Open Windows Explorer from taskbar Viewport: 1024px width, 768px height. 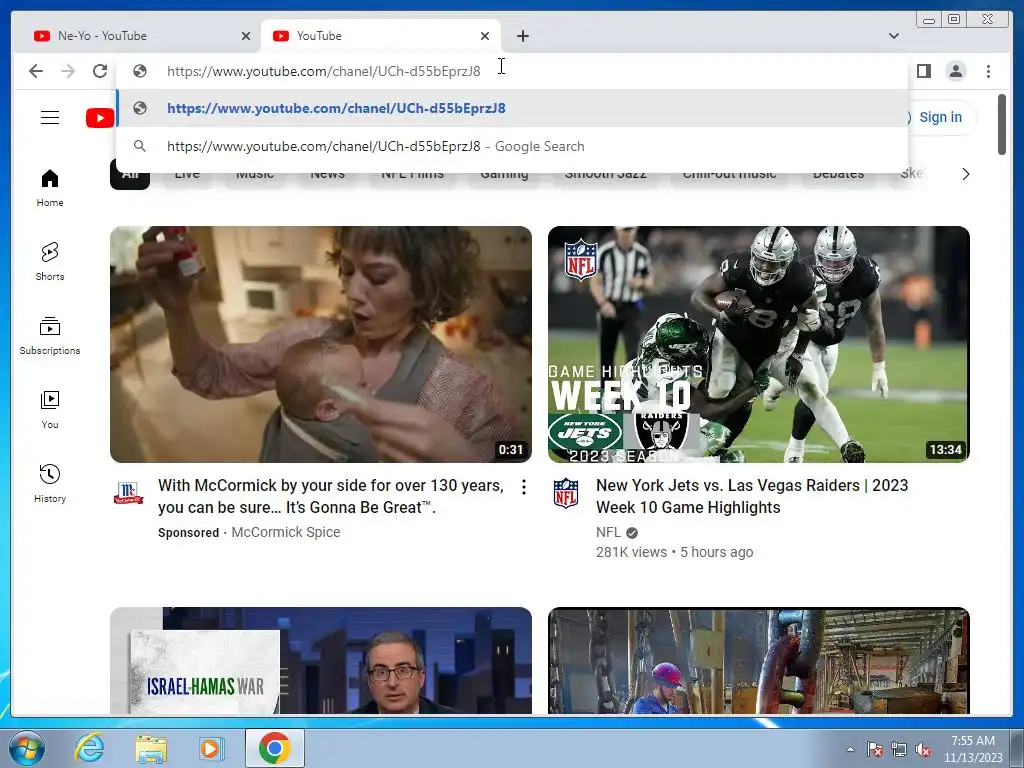pos(151,748)
